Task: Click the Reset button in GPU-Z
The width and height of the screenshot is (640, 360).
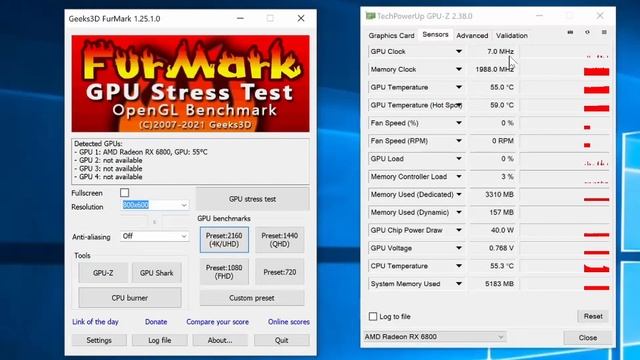Action: 593,316
